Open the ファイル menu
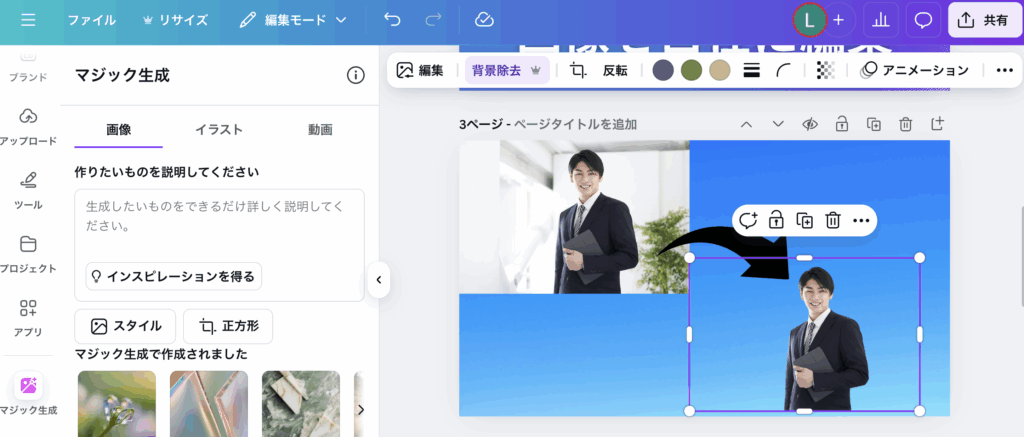 [91, 20]
